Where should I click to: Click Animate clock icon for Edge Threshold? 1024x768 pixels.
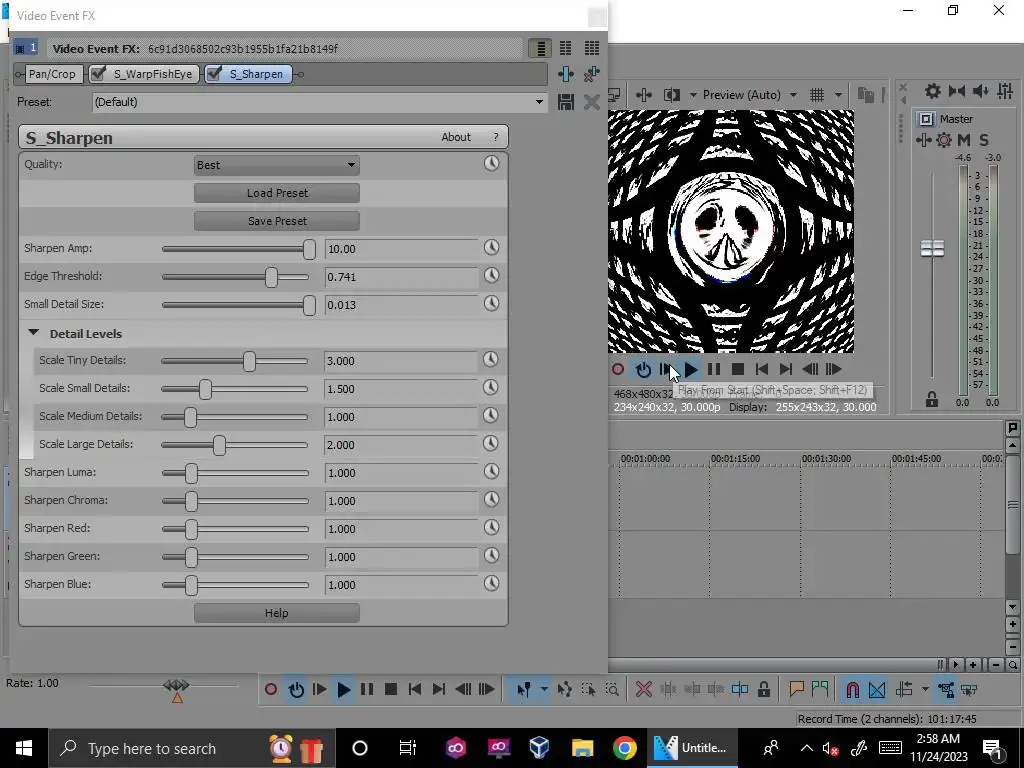[x=491, y=276]
